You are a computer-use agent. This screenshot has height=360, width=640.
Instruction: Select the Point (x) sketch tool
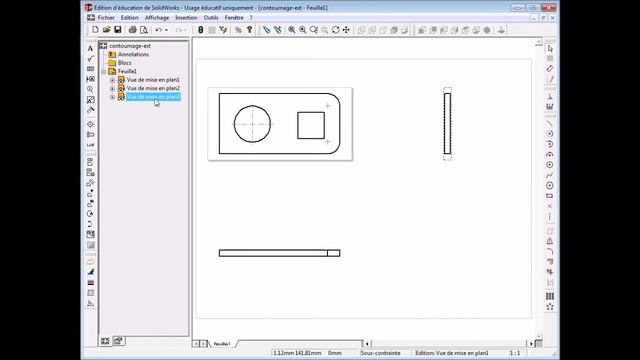point(550,206)
